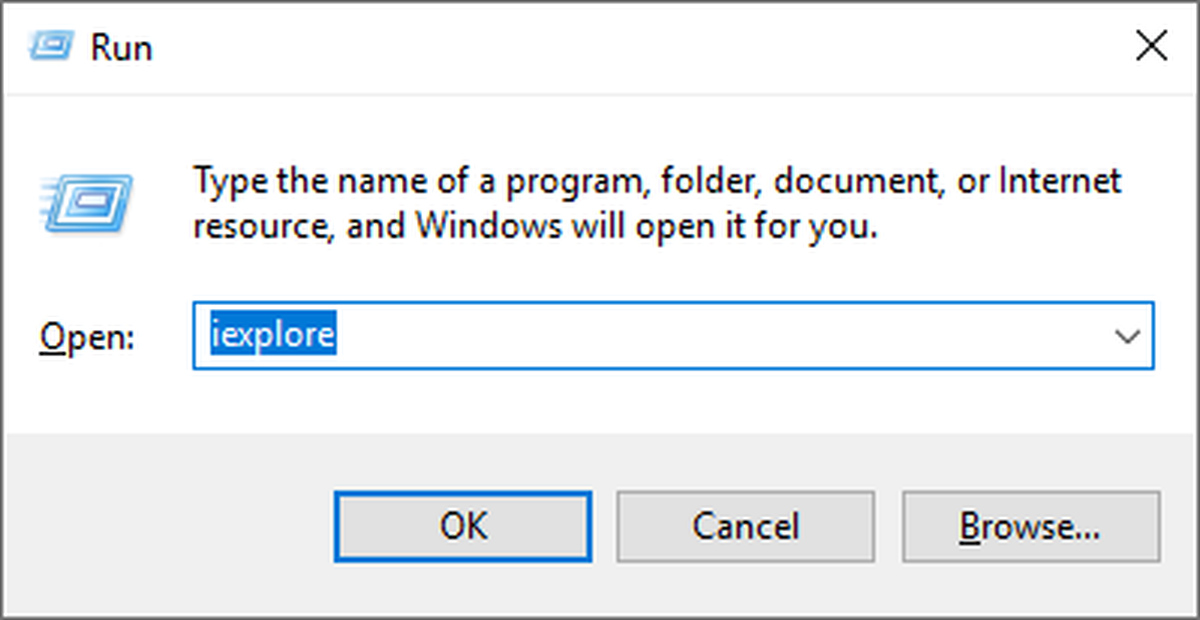The width and height of the screenshot is (1200, 620).
Task: Click the "Run" title text
Action: [121, 47]
